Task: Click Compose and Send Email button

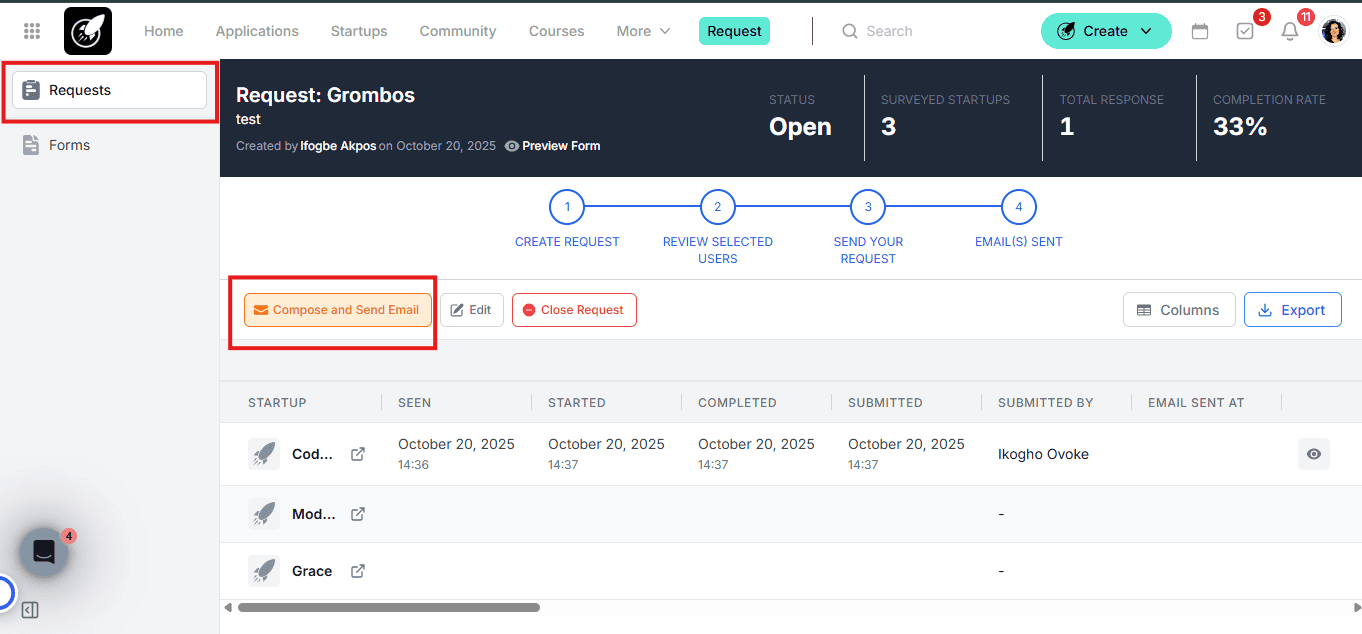Action: pyautogui.click(x=337, y=310)
